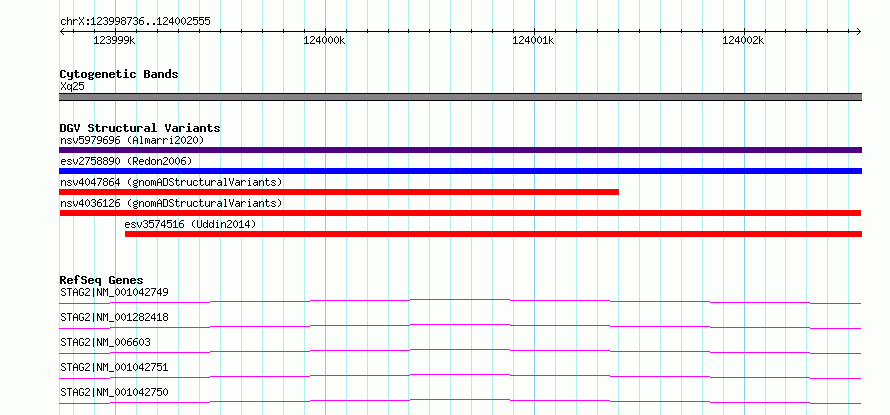Image resolution: width=890 pixels, height=415 pixels.
Task: Click the 124001k ruler tick label
Action: point(533,41)
